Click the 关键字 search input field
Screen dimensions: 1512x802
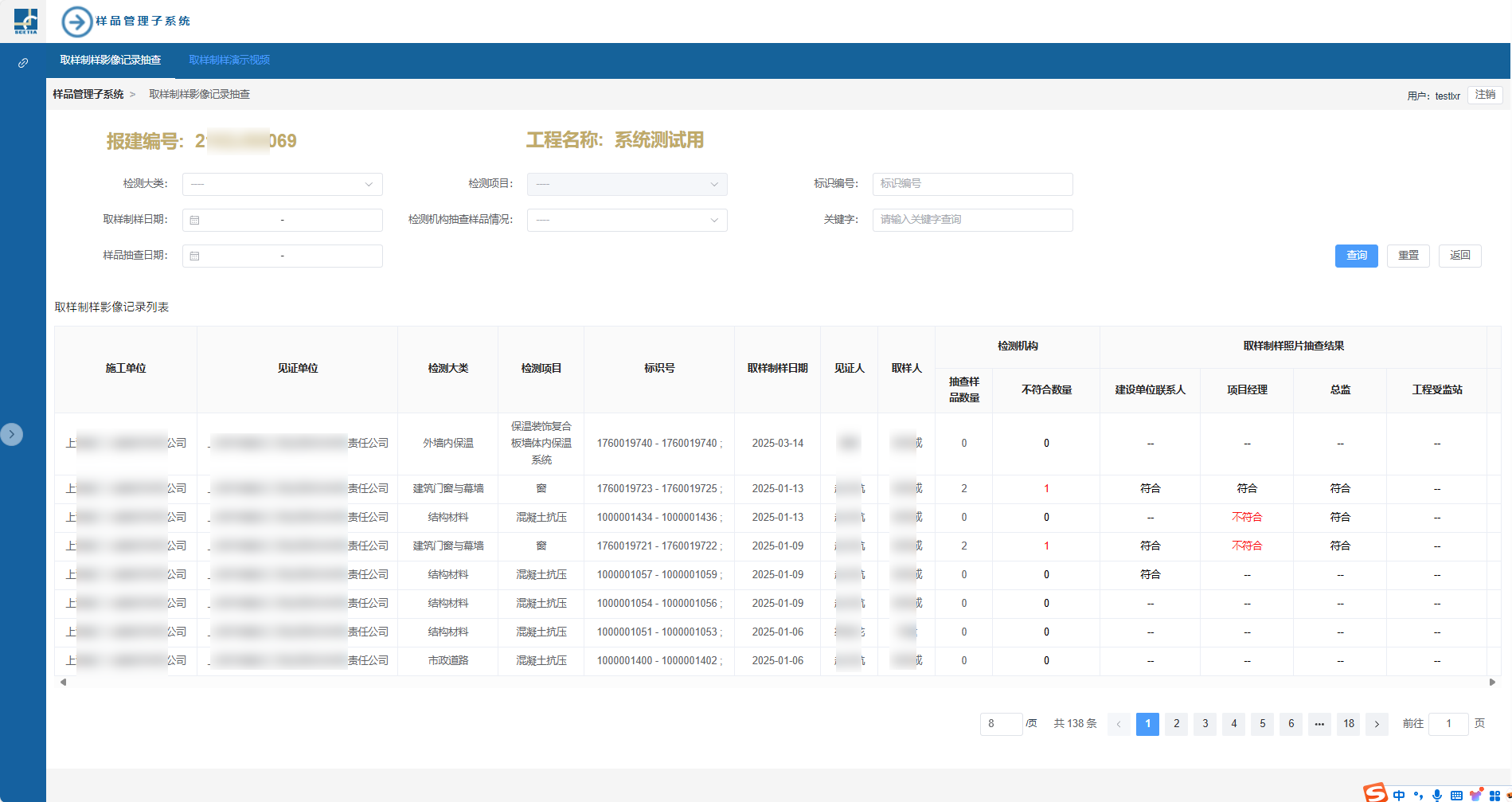(972, 220)
